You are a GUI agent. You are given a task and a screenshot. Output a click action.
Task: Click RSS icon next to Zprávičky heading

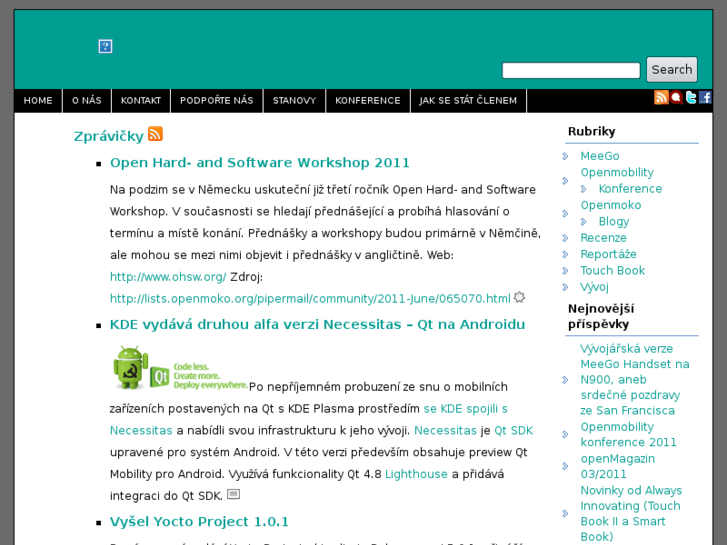(155, 134)
